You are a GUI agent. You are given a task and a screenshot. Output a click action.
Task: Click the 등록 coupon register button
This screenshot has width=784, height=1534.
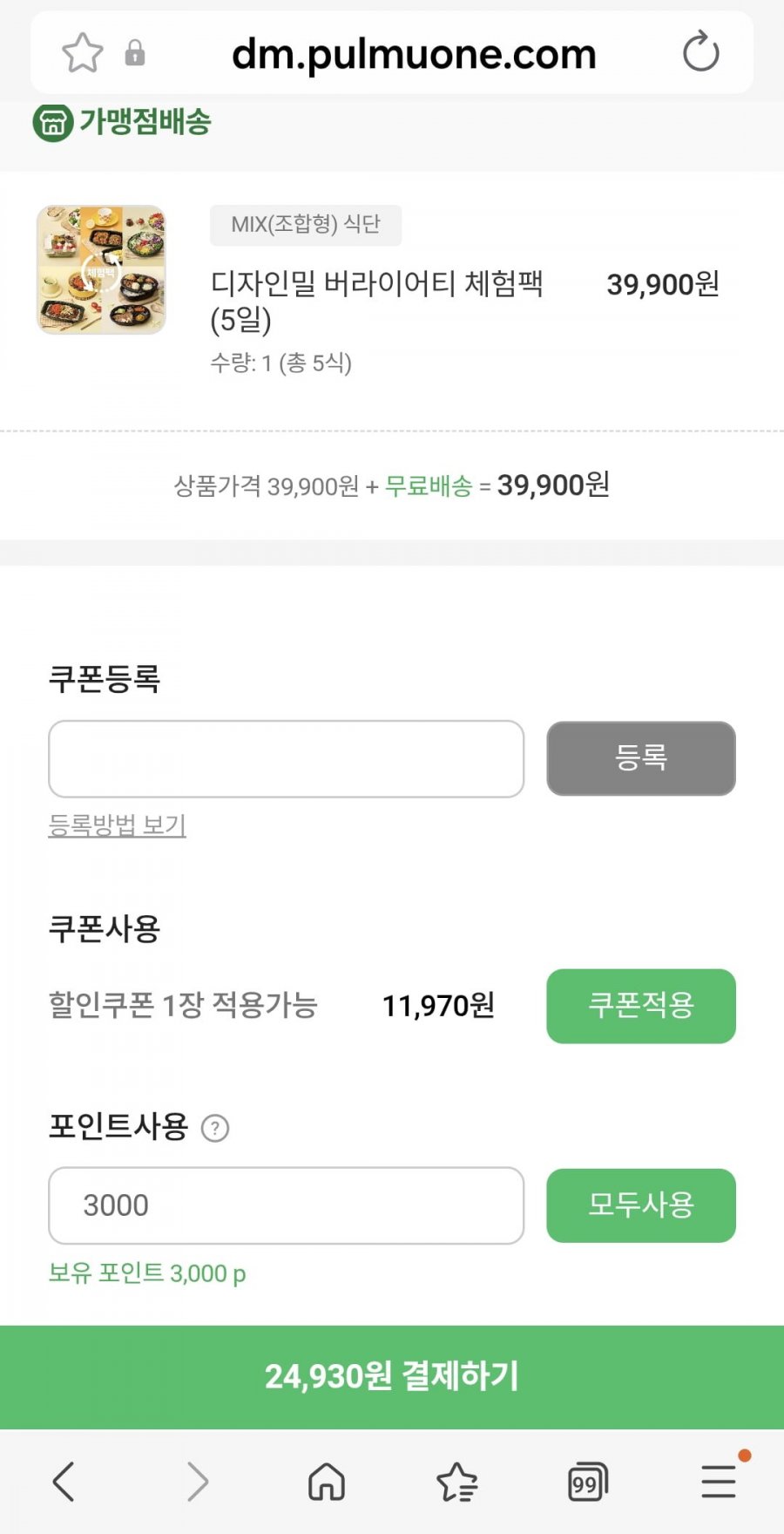click(641, 758)
